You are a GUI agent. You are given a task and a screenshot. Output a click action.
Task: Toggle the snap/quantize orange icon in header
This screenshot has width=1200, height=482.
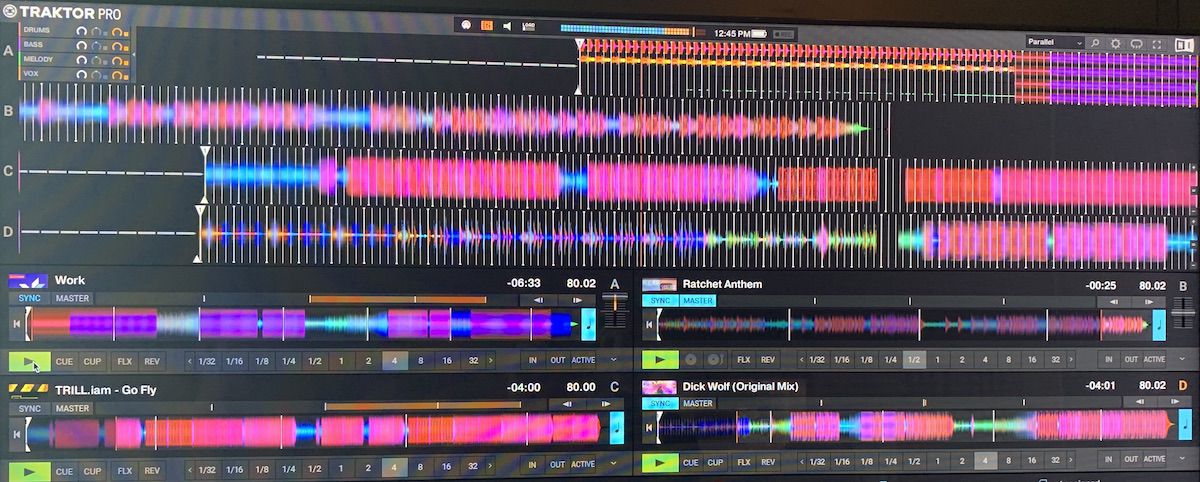(x=487, y=25)
